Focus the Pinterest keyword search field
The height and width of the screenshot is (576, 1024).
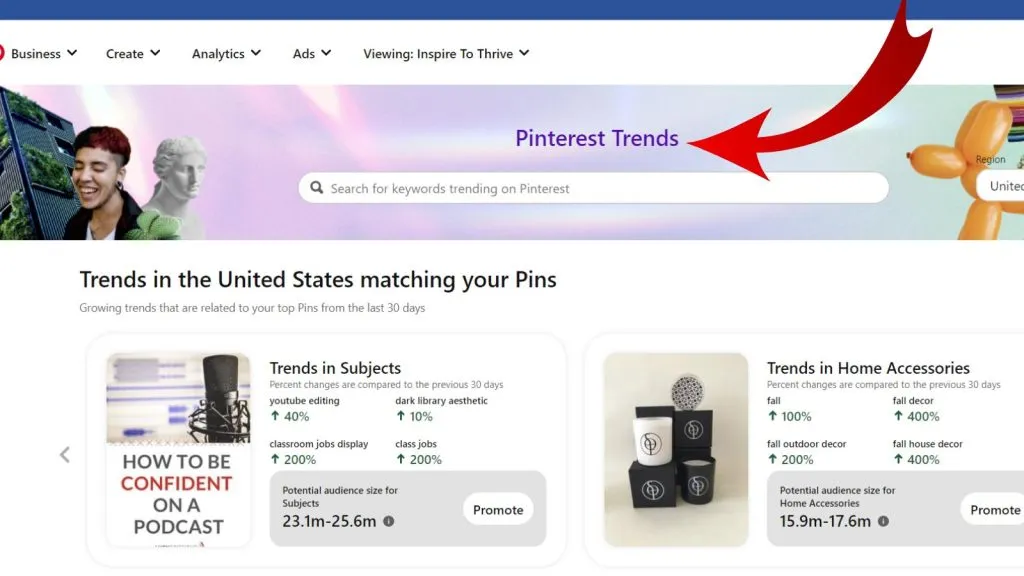click(x=593, y=188)
